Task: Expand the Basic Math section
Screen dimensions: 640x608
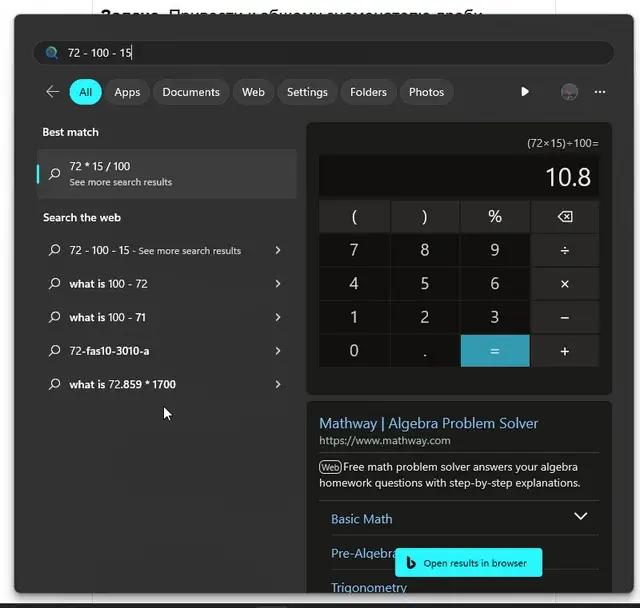Action: tap(580, 517)
